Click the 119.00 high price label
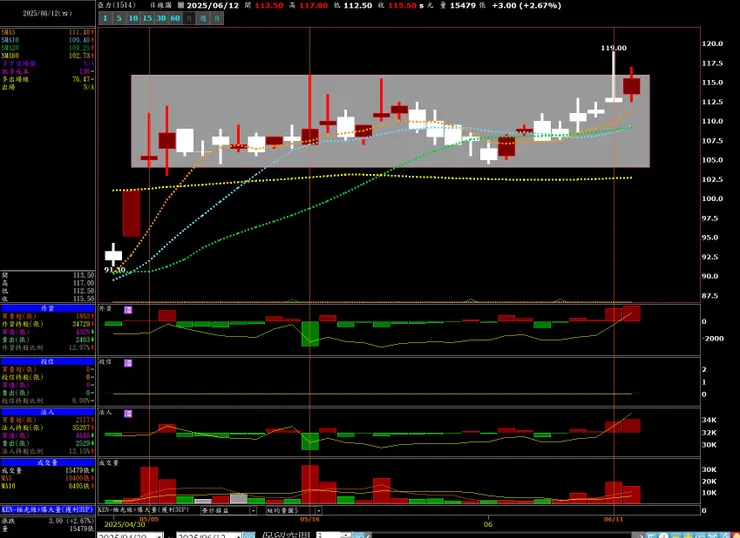 (x=614, y=48)
